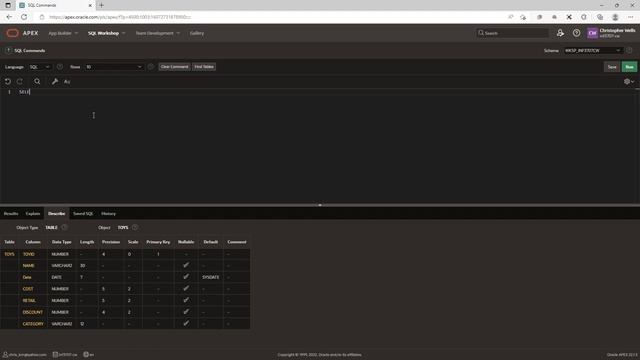Click the Administration user icon
Image resolution: width=640 pixels, height=360 pixels.
pyautogui.click(x=560, y=33)
